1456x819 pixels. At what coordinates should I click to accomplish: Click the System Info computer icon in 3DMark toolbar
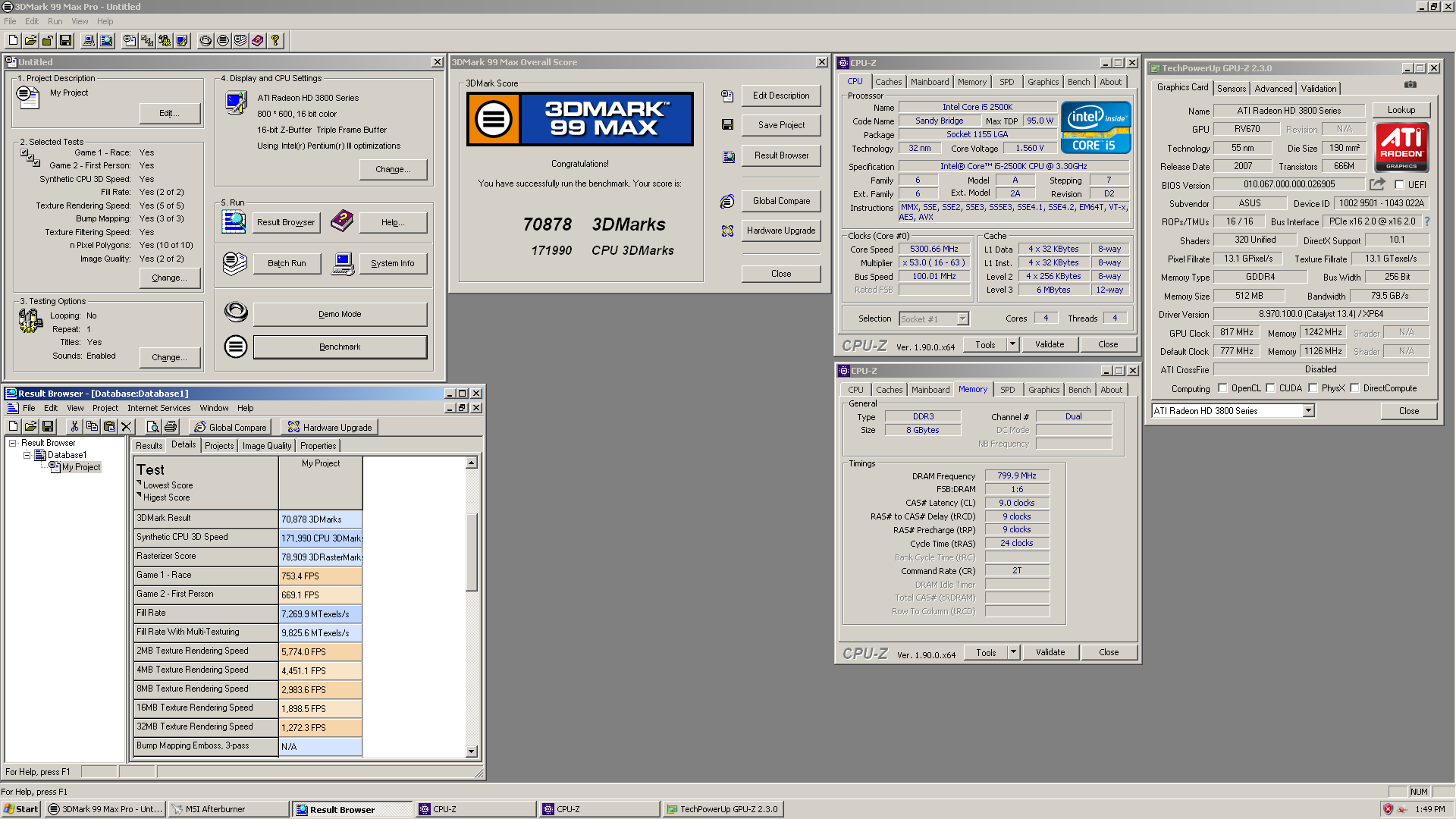(89, 41)
